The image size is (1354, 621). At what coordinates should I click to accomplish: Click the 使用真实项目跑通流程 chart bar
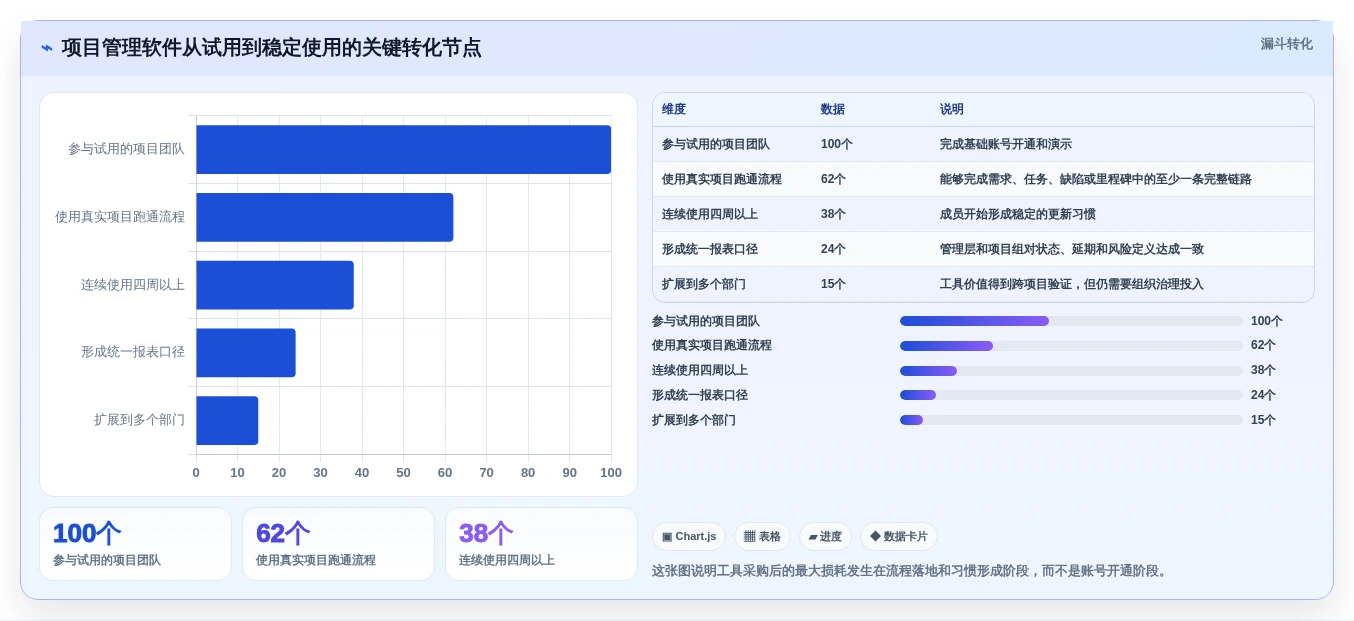(325, 217)
